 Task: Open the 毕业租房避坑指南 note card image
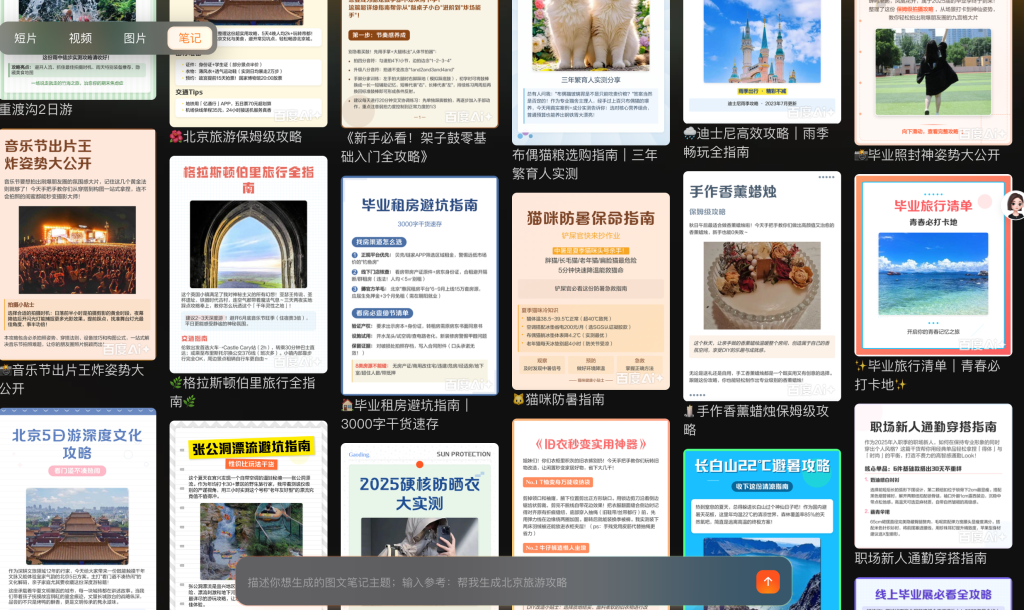419,283
